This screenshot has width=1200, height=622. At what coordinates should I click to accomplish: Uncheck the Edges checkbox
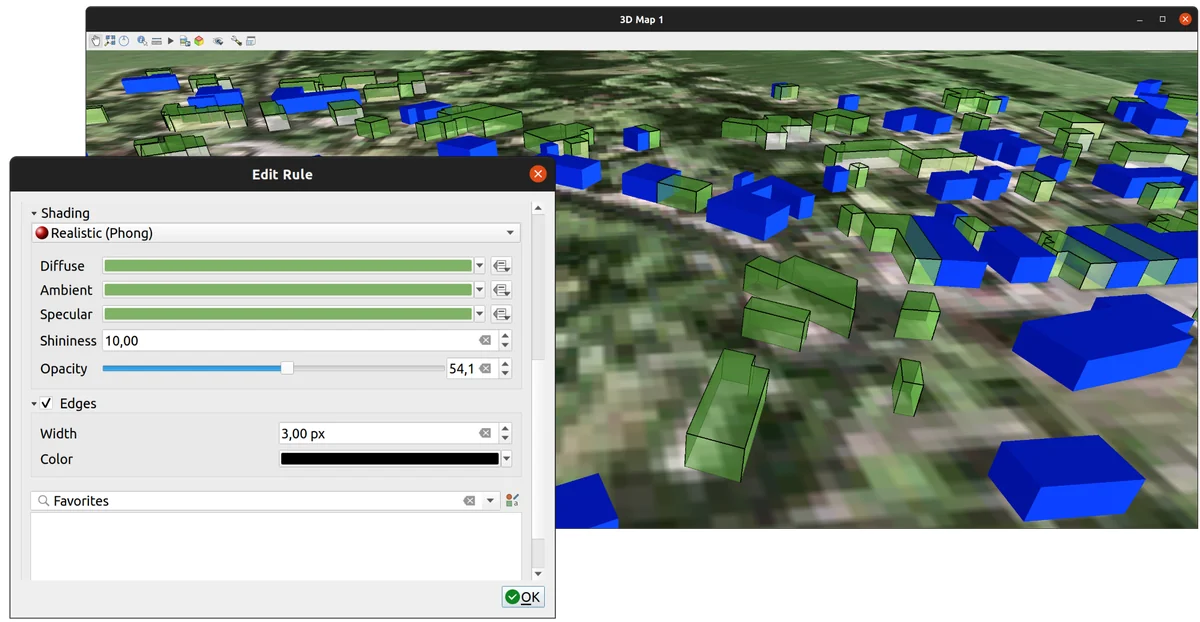coord(47,404)
